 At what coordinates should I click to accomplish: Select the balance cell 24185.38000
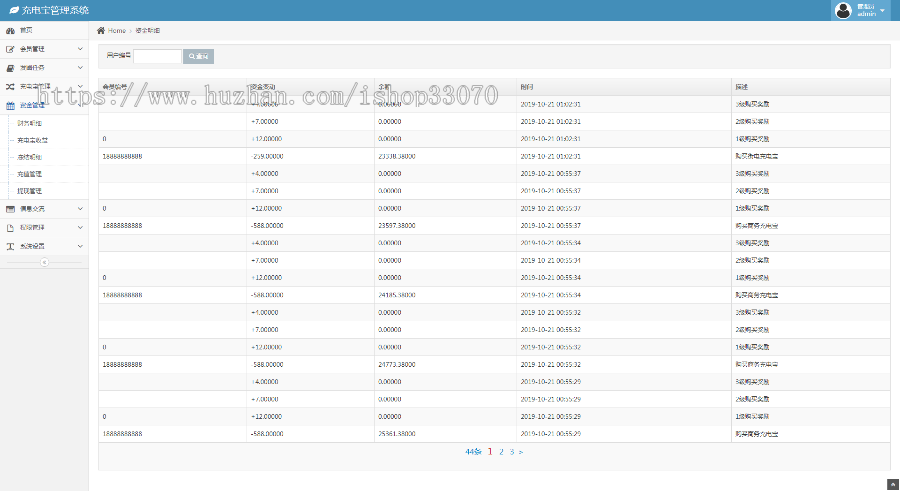(397, 295)
